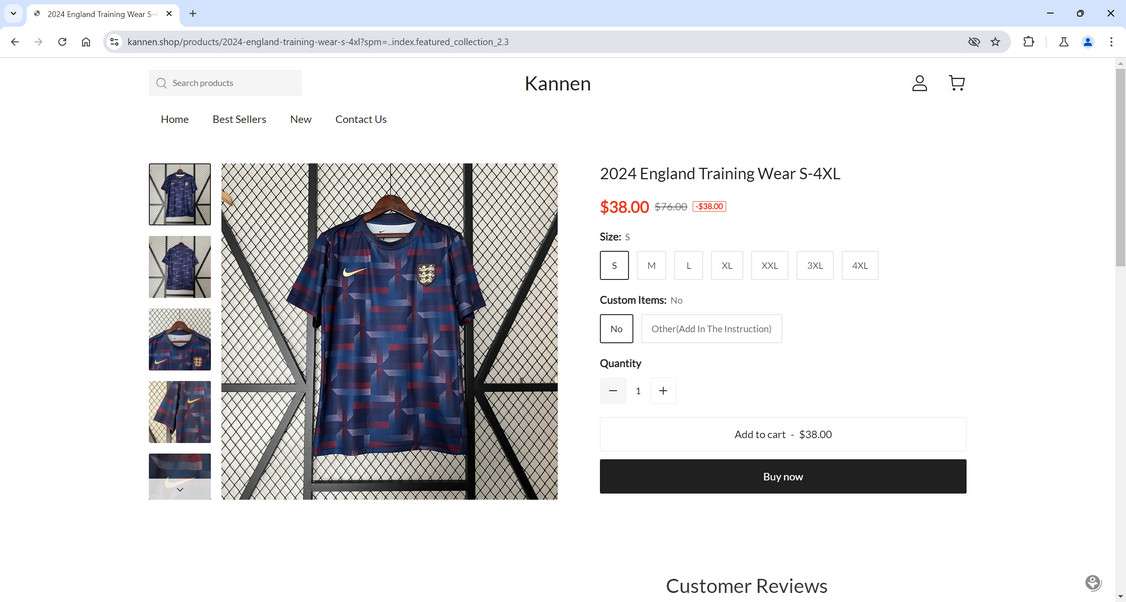Viewport: 1126px width, 602px height.
Task: View the second jersey thumbnail
Action: (x=180, y=267)
